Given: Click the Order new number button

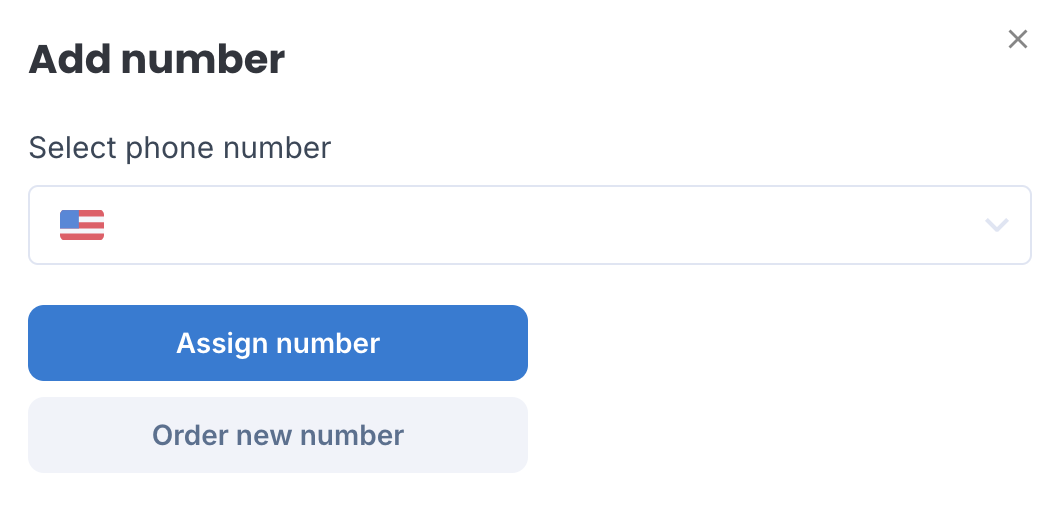Looking at the screenshot, I should [278, 435].
